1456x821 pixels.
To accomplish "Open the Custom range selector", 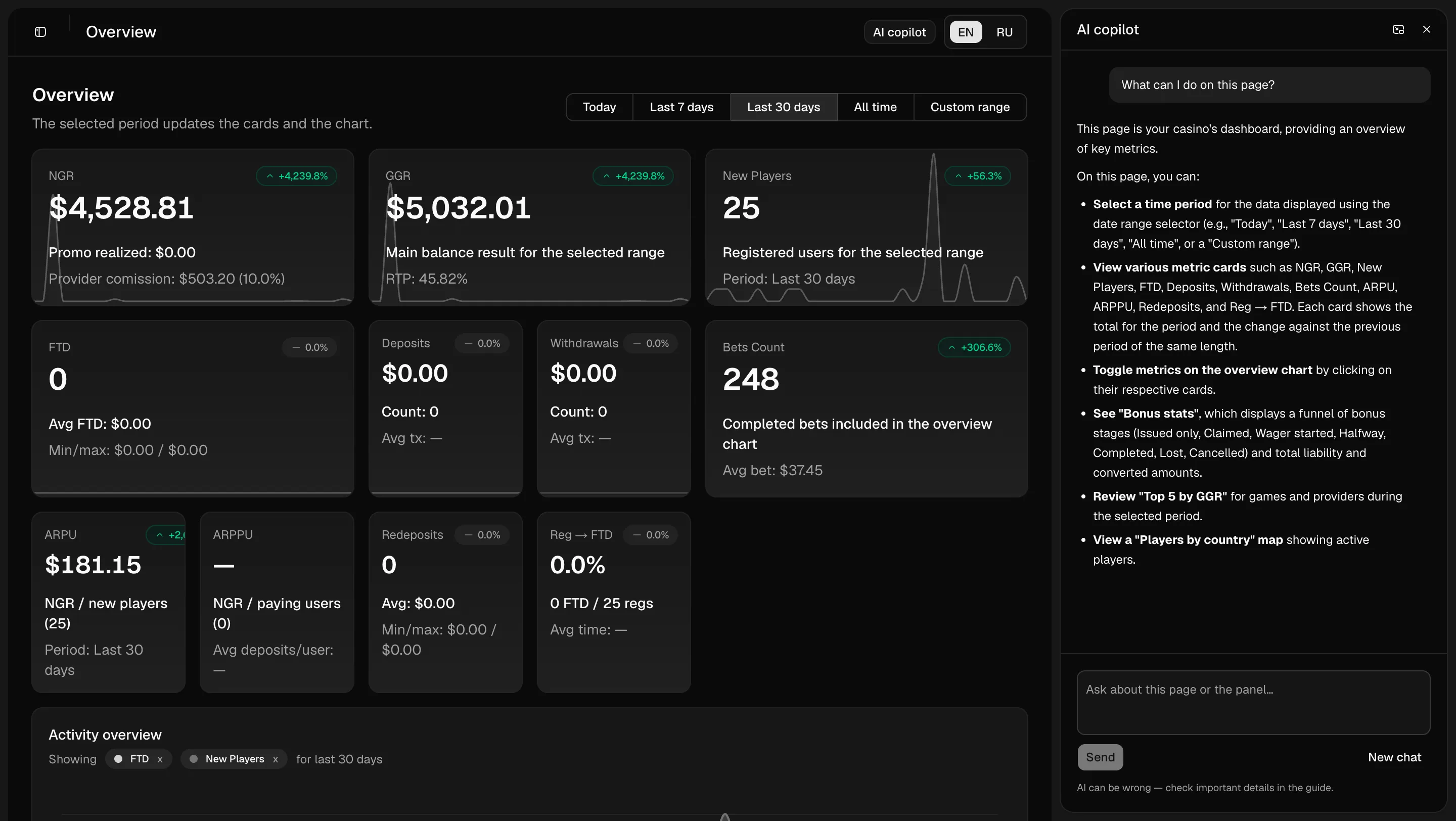I will [970, 107].
